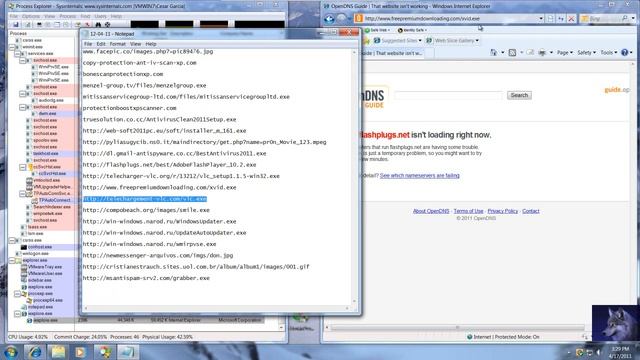
Task: Open the About OpenDNS link
Action: coord(431,211)
